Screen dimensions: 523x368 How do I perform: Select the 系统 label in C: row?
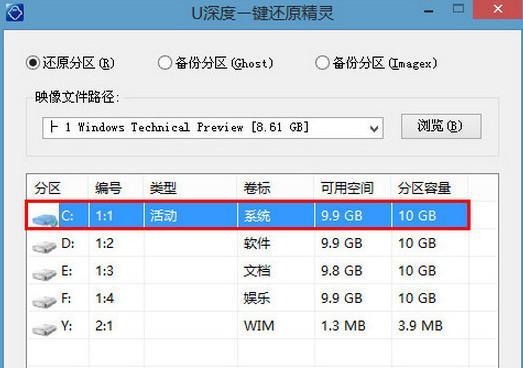(x=257, y=216)
